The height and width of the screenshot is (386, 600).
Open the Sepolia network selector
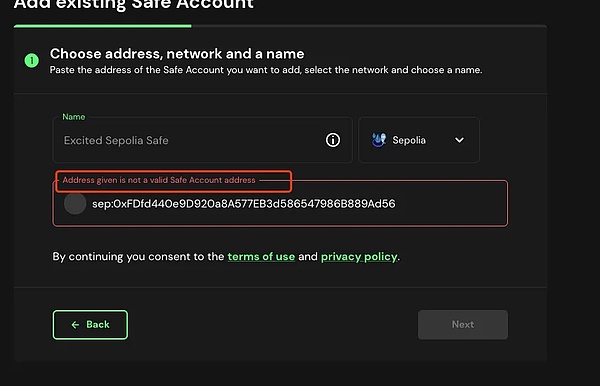pos(419,140)
